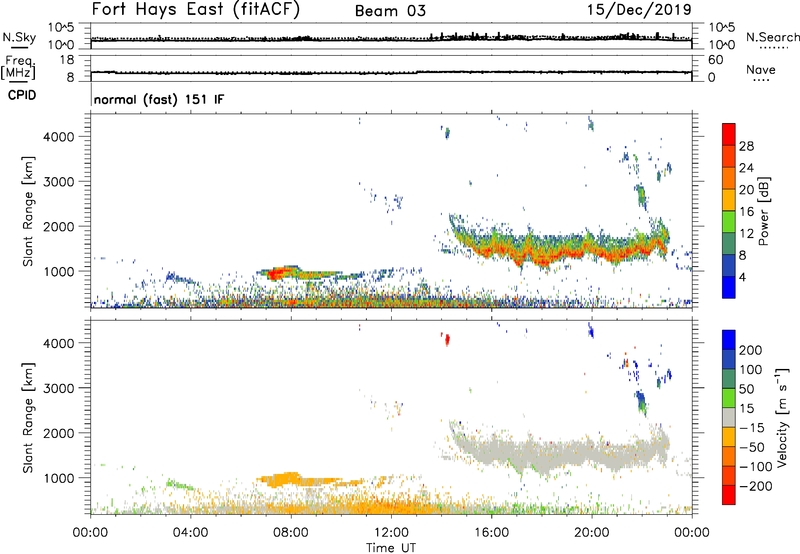Click the red high-power patch near 07:30
The image size is (800, 554).
coord(276,273)
